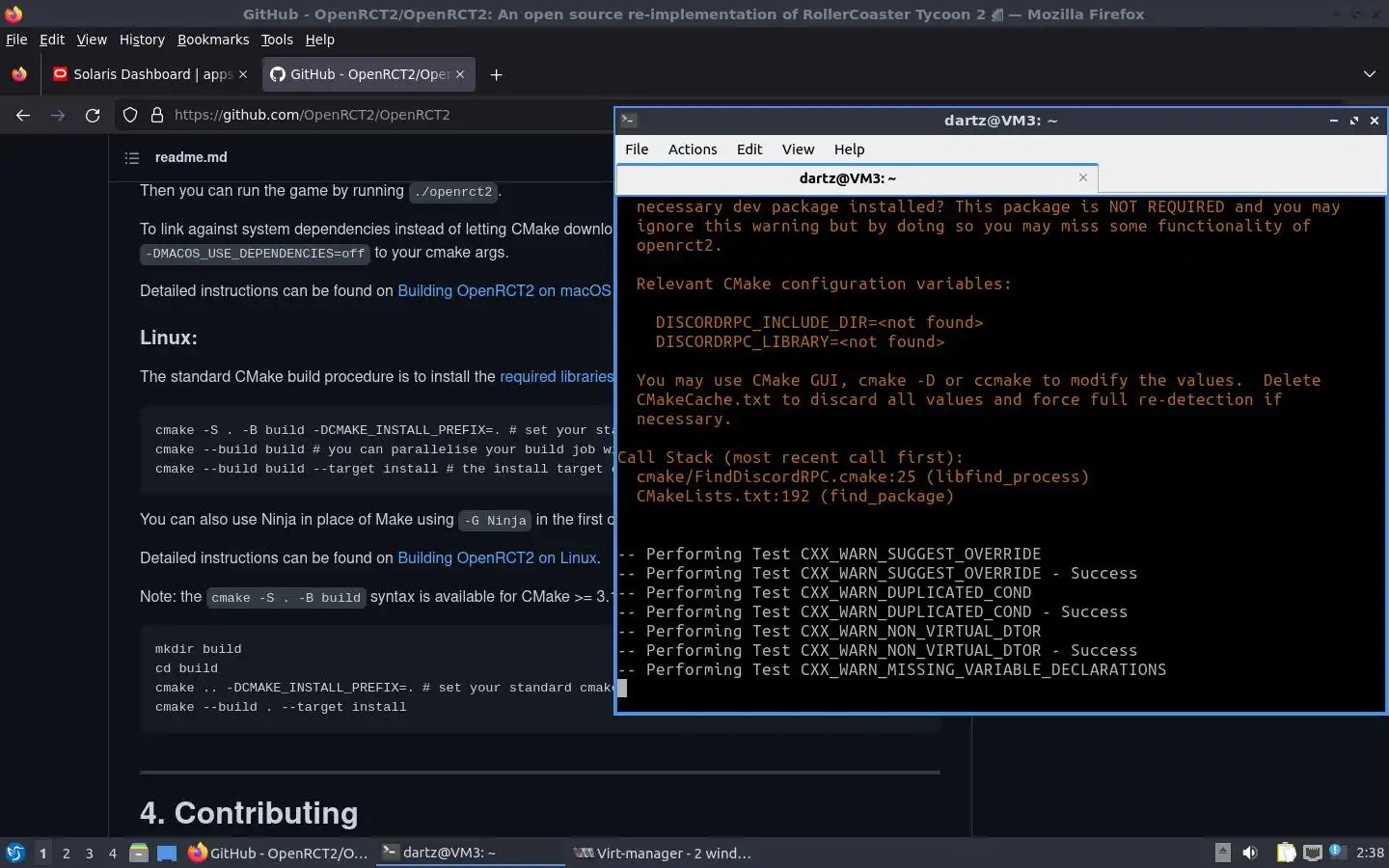Screen dimensions: 1389x868
Task: Open Firefox Bookmarks menu
Action: pos(213,40)
